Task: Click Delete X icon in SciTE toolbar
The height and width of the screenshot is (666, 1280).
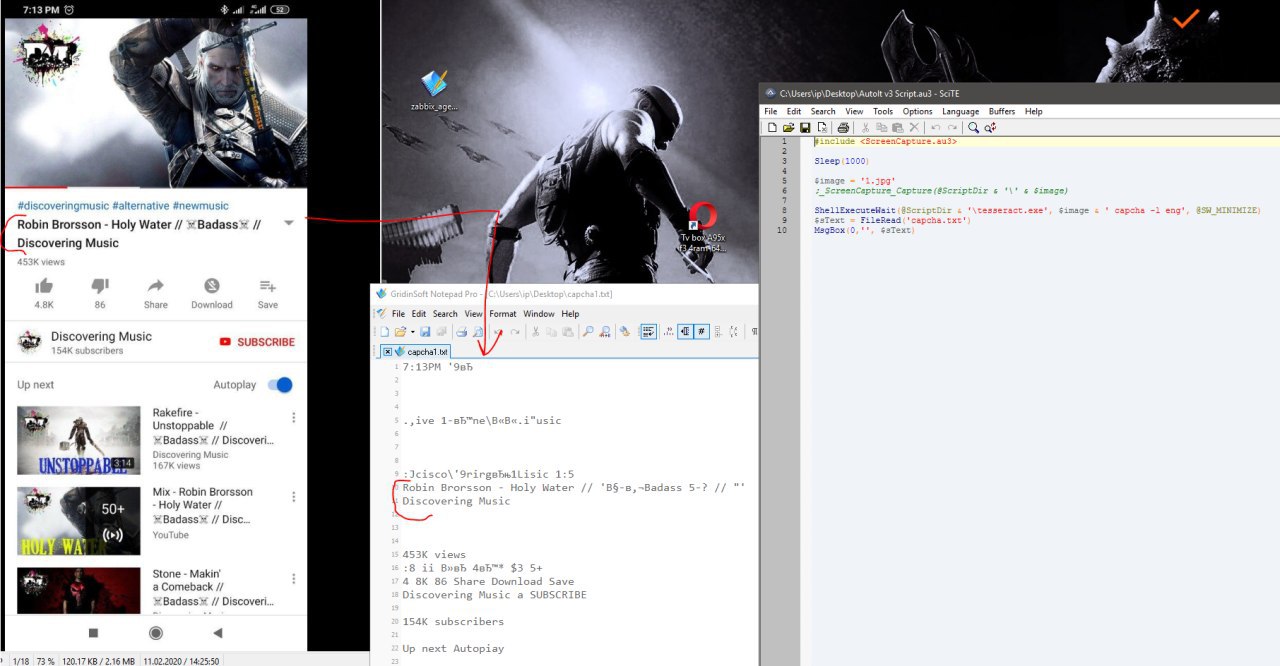Action: [x=914, y=128]
